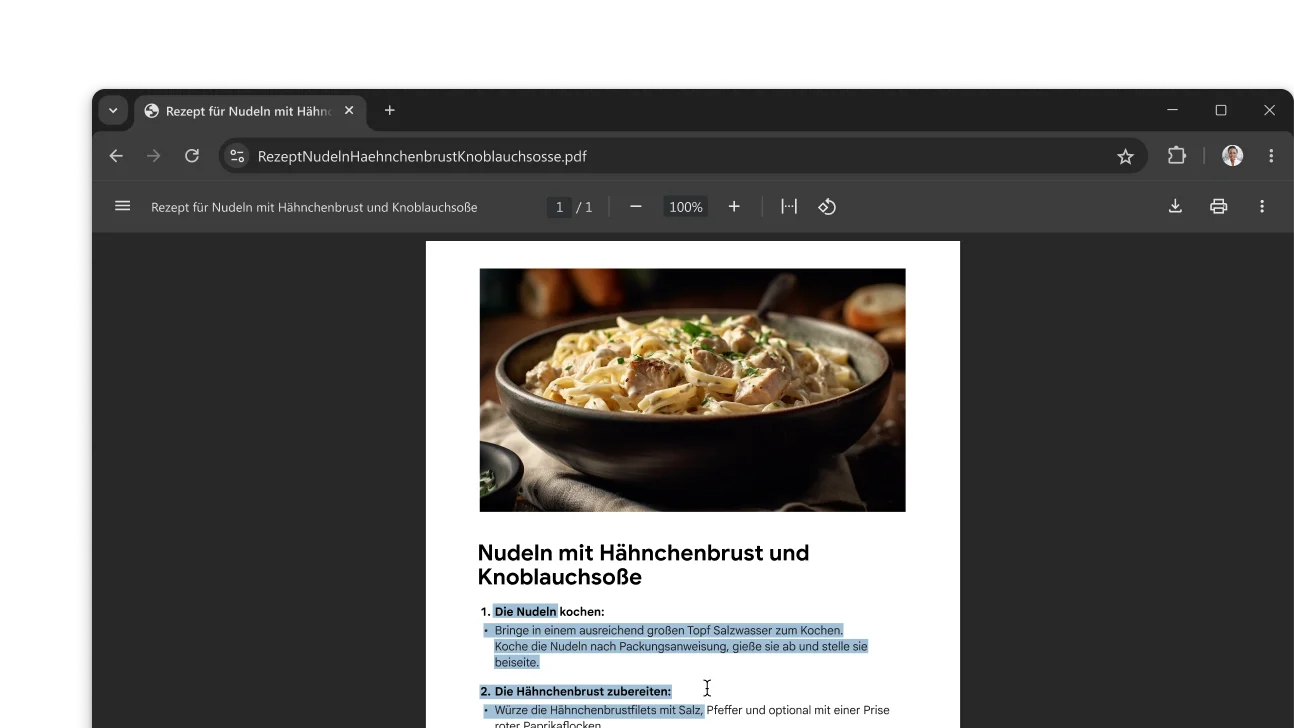Zoom in with the plus button
This screenshot has width=1294, height=728.
[734, 206]
